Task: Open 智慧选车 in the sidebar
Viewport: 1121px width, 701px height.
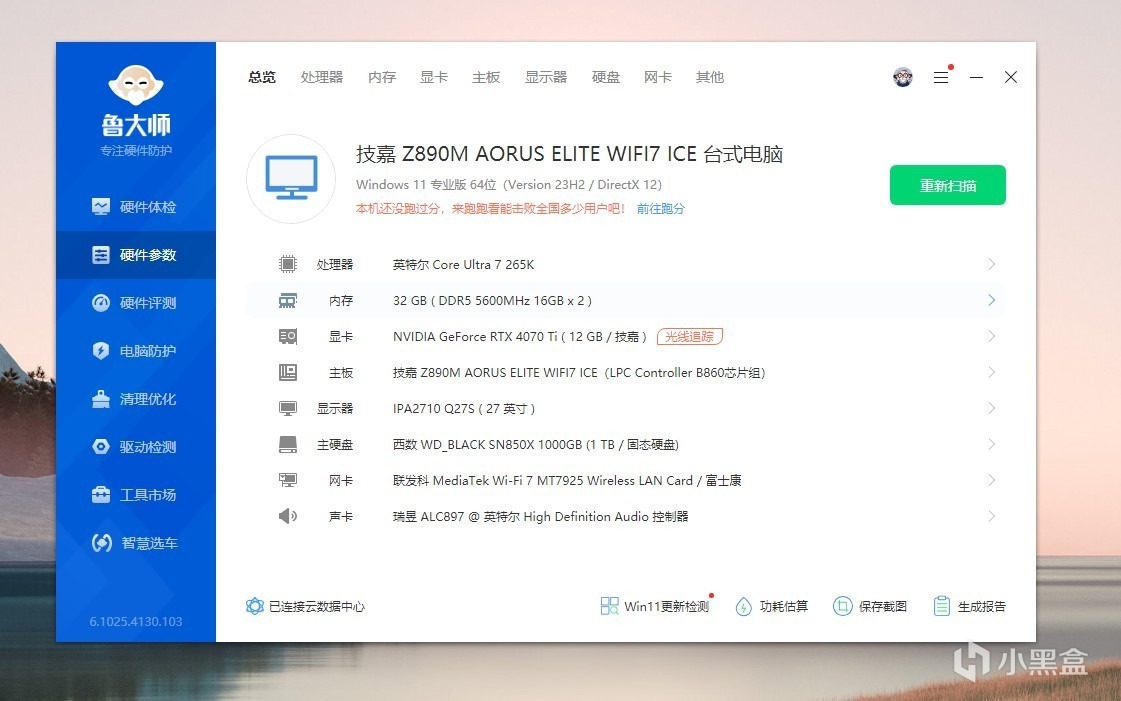Action: 135,543
